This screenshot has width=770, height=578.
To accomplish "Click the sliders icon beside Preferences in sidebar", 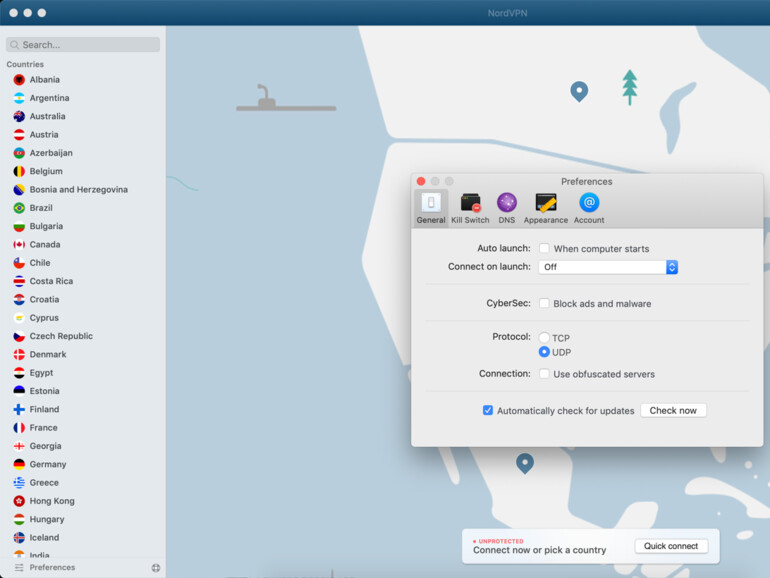I will tap(19, 568).
